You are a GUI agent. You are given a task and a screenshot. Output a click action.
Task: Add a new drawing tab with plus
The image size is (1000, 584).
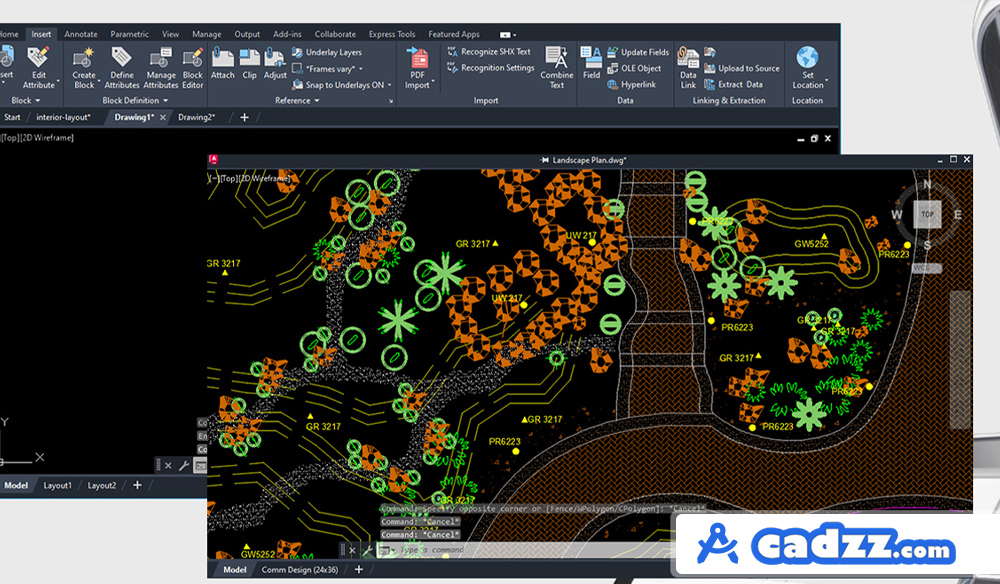[244, 117]
